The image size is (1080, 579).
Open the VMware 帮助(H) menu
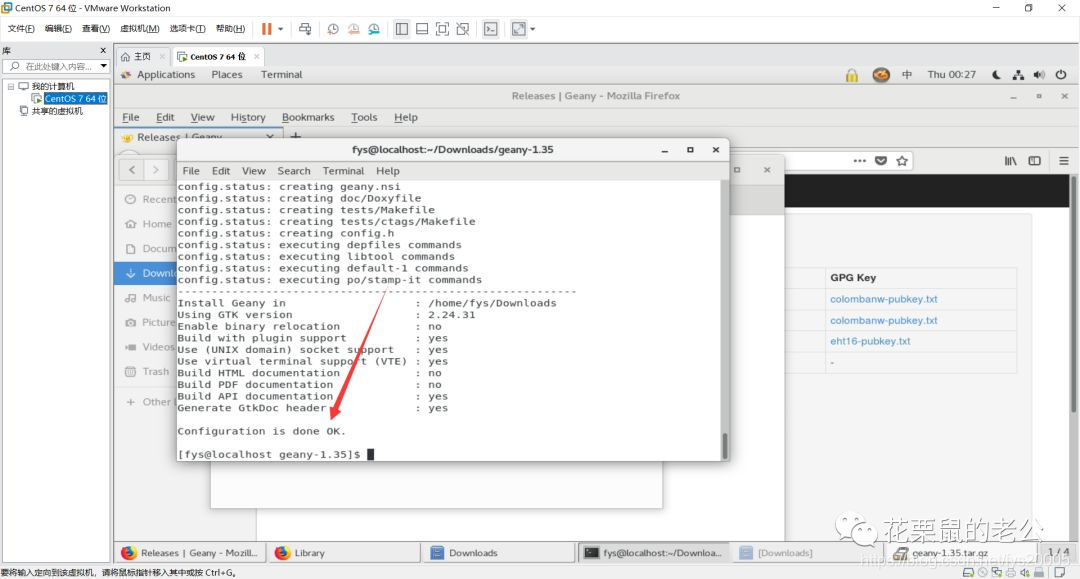pyautogui.click(x=230, y=28)
